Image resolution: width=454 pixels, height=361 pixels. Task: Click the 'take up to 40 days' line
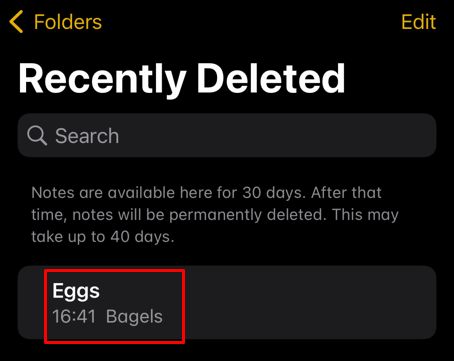(x=103, y=237)
